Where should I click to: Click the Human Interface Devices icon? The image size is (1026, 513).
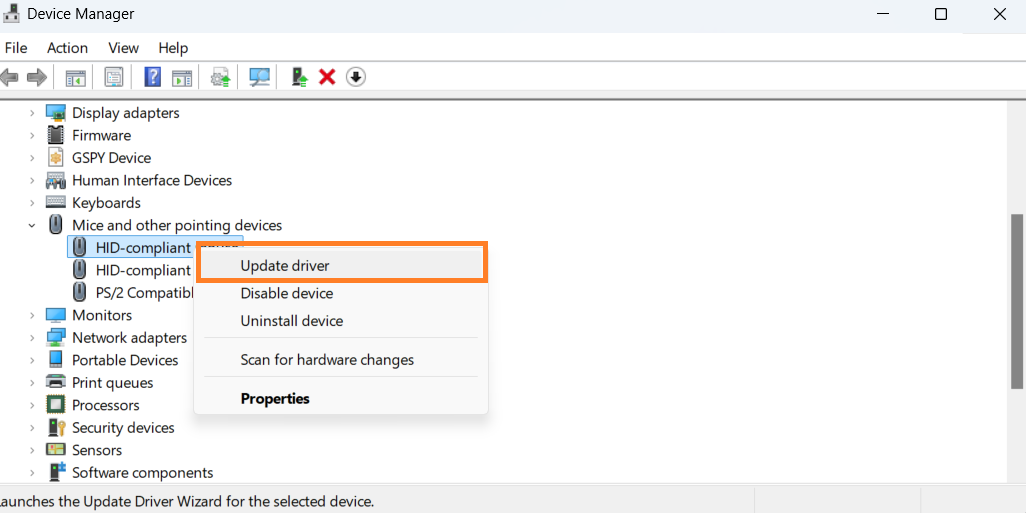(56, 180)
